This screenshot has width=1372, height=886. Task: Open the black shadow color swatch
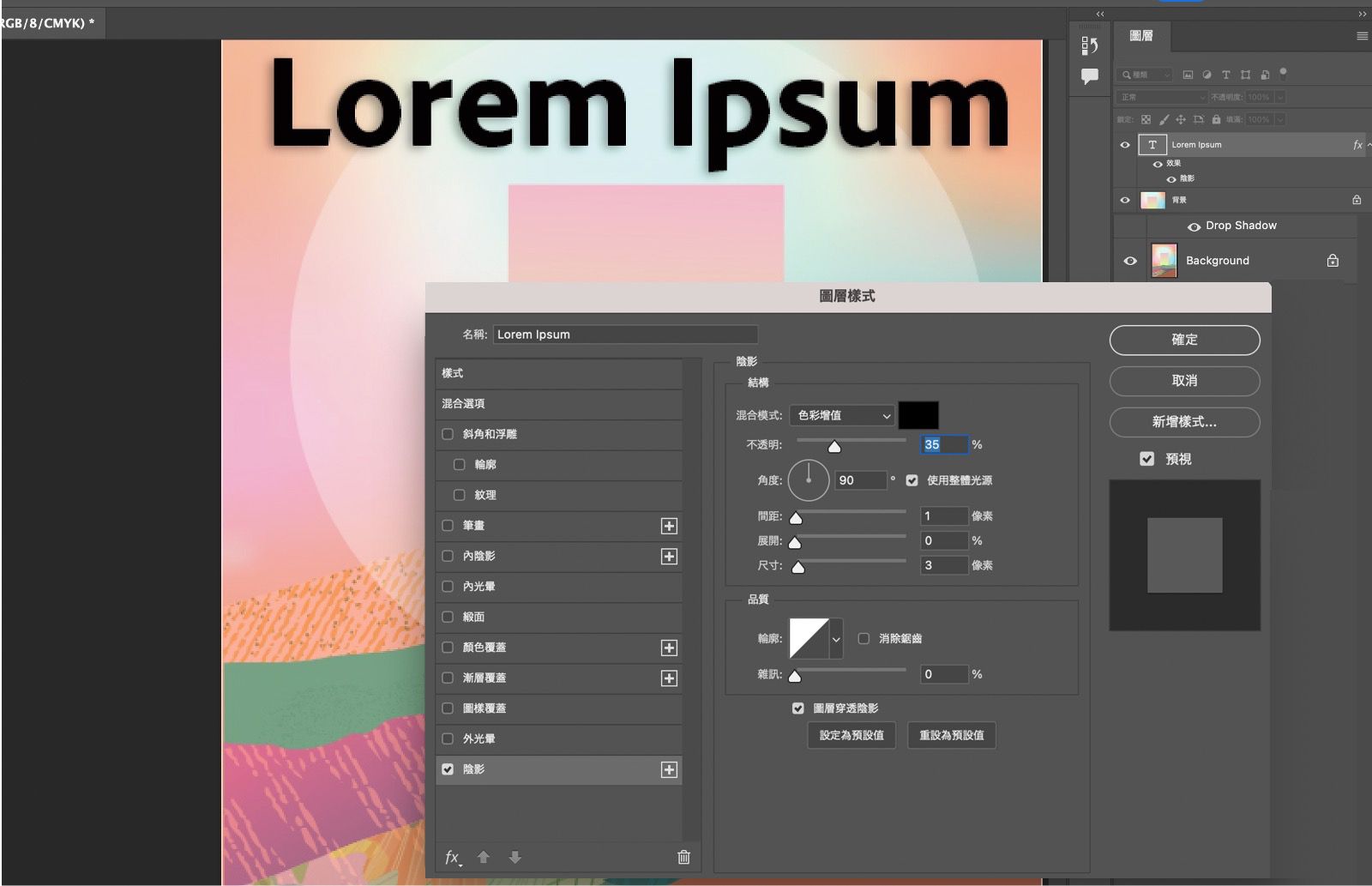coord(918,415)
